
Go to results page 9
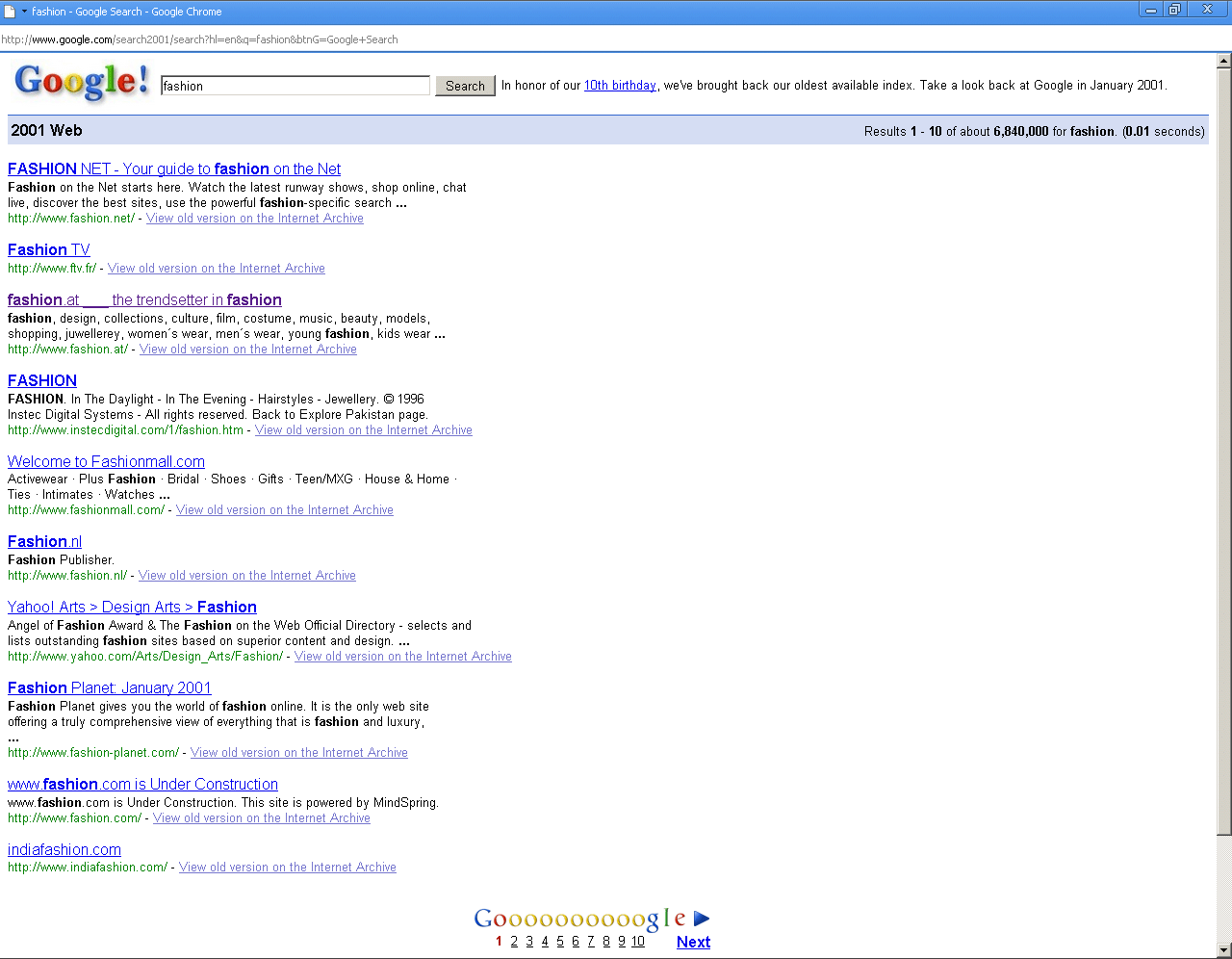622,941
